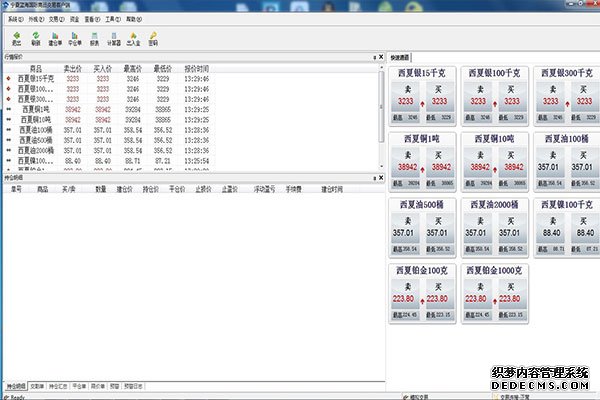Viewport: 600px width, 400px height.
Task: Sort by the 卖出价 column header
Action: pos(72,69)
